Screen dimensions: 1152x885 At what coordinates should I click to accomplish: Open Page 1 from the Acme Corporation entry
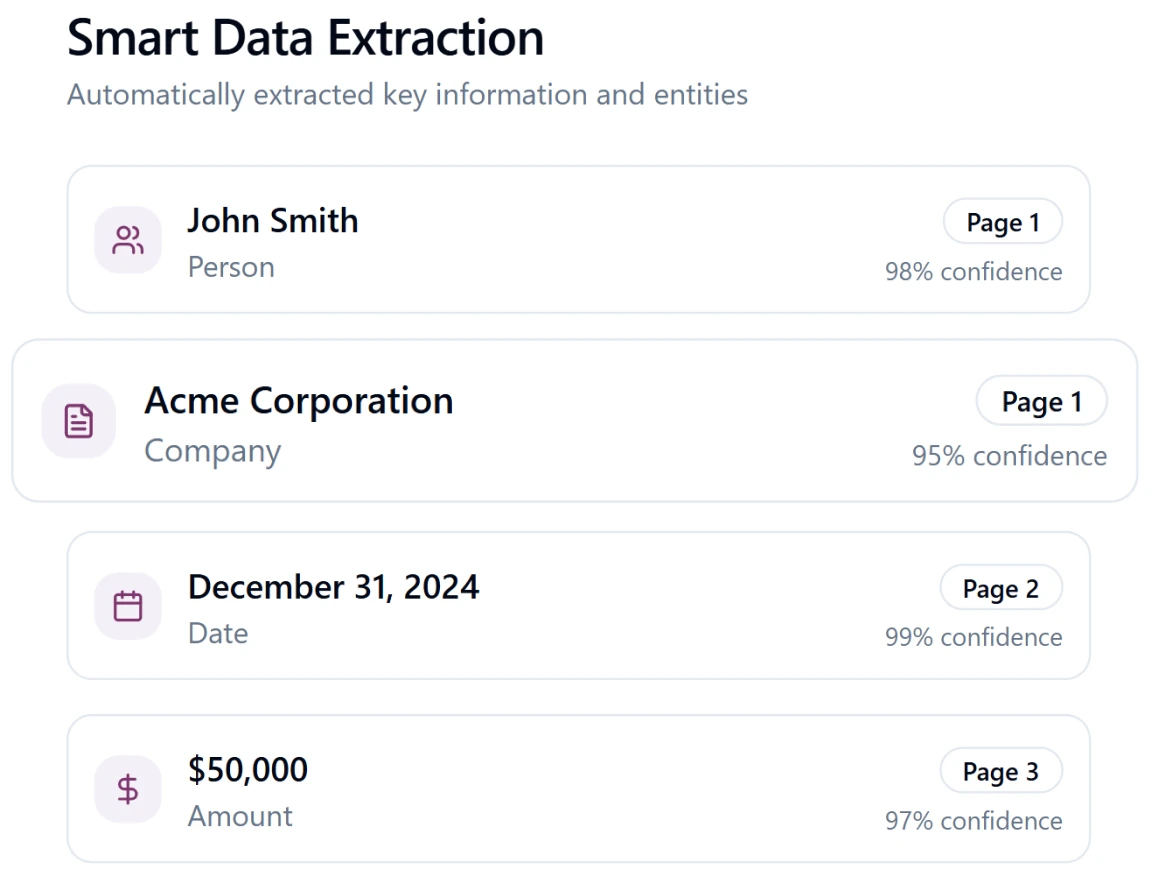pos(1041,401)
